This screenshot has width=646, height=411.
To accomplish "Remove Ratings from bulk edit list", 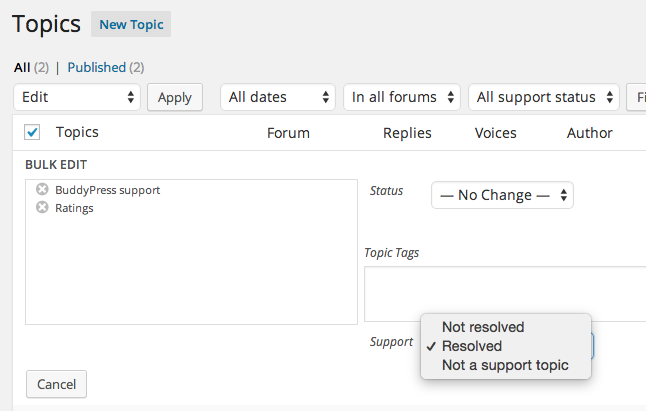I will (42, 208).
